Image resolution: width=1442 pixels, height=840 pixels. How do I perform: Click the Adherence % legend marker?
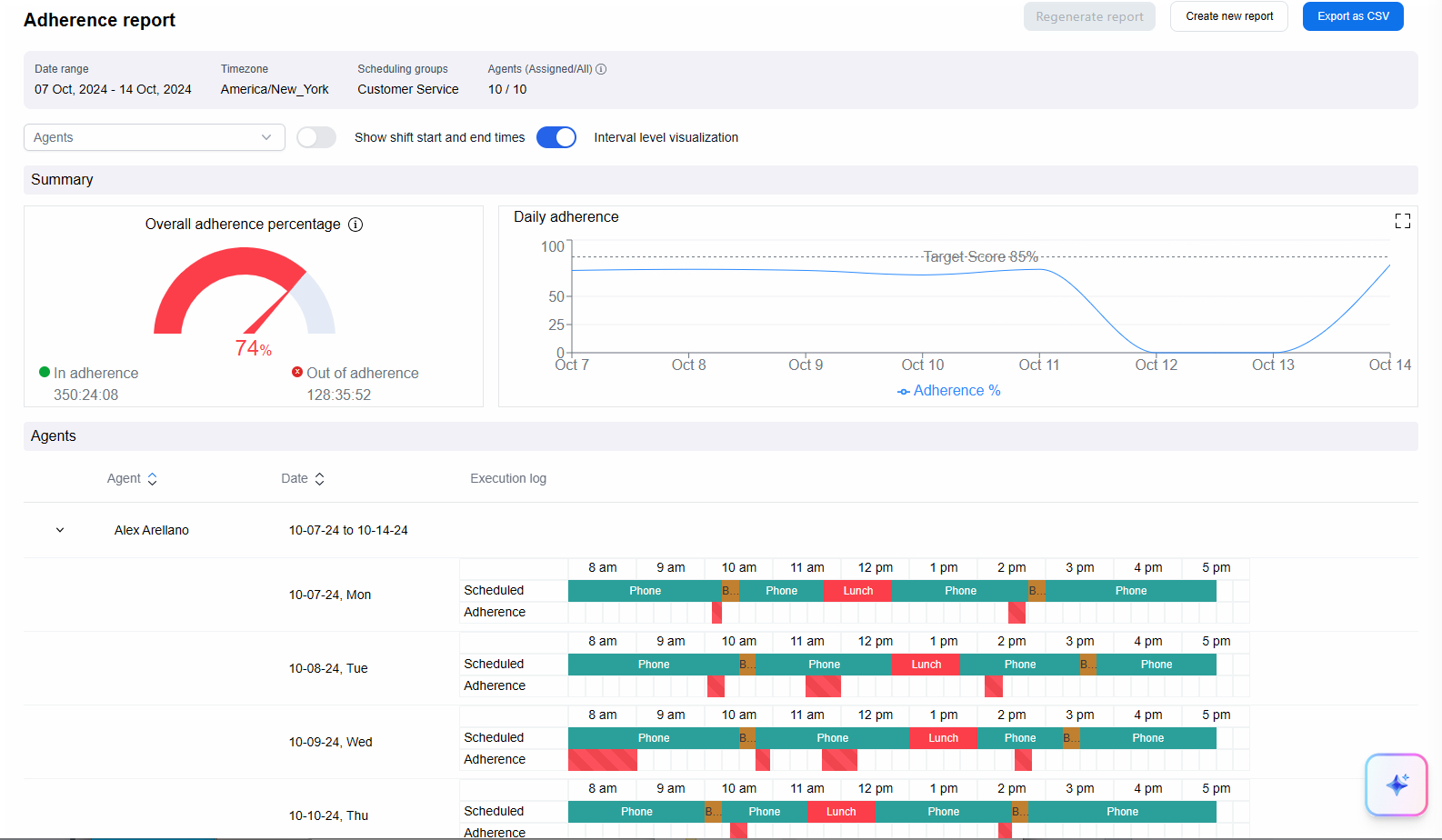coord(903,392)
